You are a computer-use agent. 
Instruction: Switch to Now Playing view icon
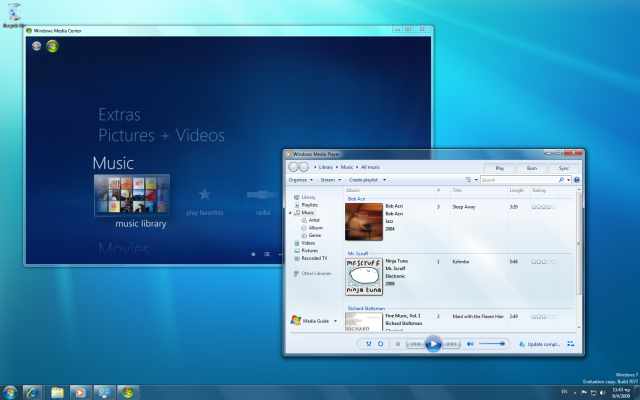click(571, 344)
